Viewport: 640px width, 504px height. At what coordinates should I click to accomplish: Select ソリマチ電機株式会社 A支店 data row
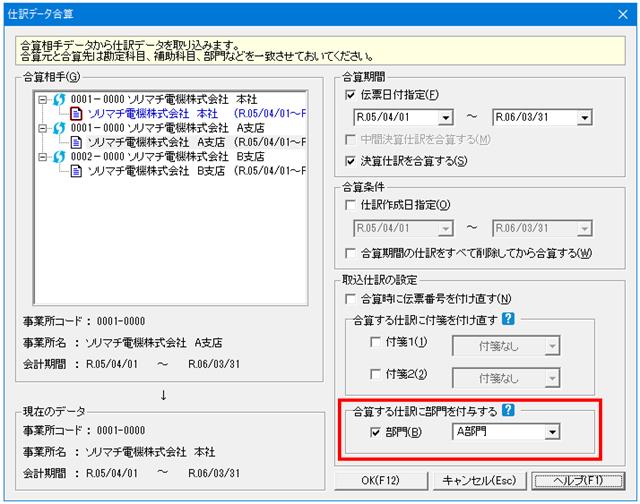click(x=196, y=142)
